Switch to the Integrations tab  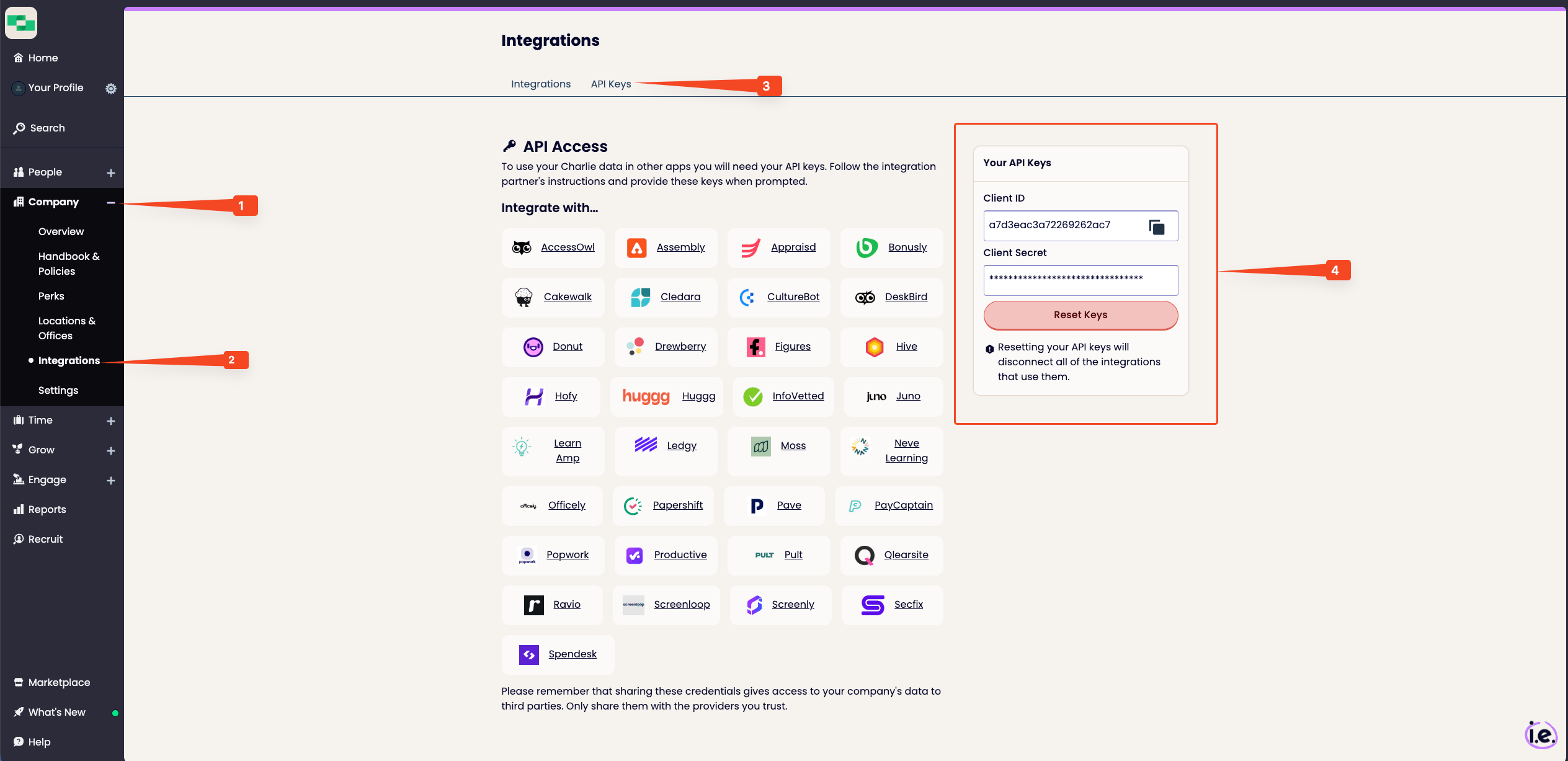click(x=541, y=84)
